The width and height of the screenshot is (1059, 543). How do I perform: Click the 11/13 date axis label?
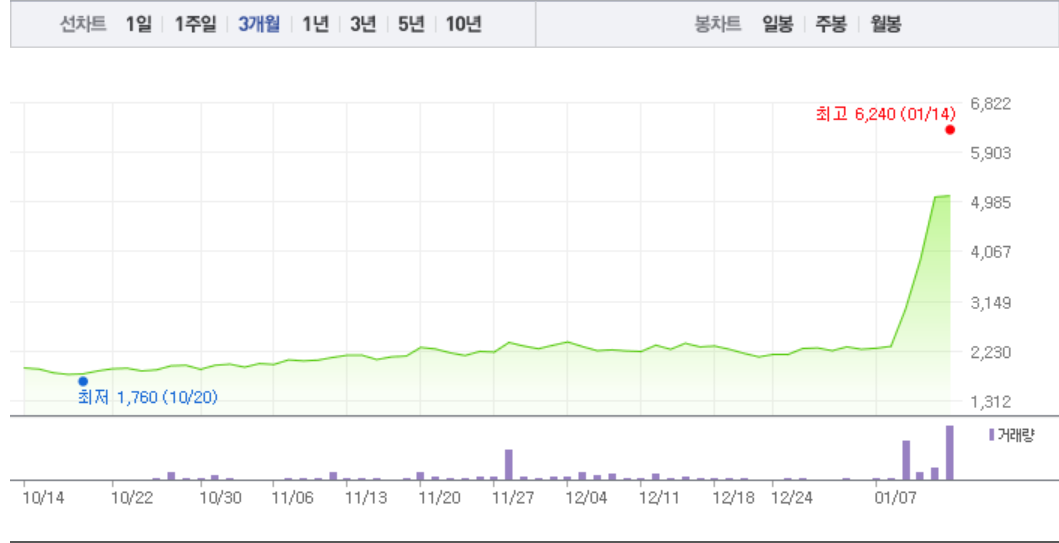(365, 498)
